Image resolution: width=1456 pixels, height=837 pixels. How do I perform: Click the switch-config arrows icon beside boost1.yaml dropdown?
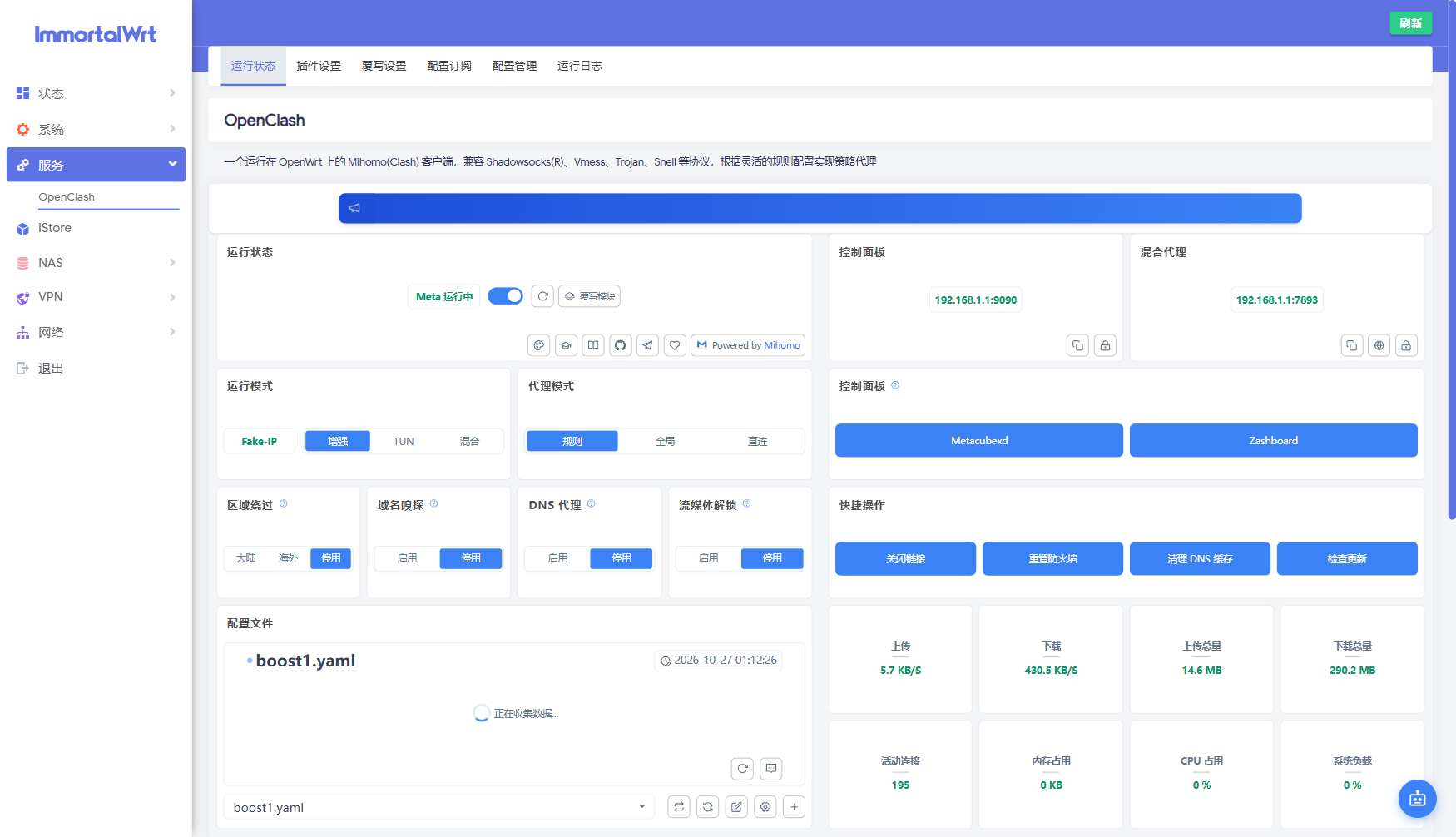(x=679, y=807)
